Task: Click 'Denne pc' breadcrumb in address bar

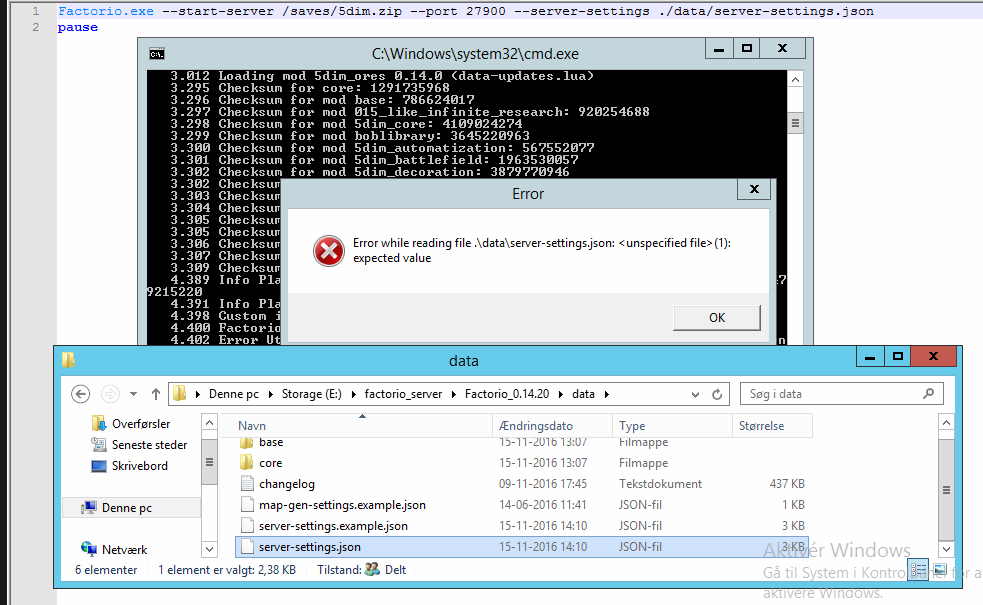Action: click(x=234, y=394)
